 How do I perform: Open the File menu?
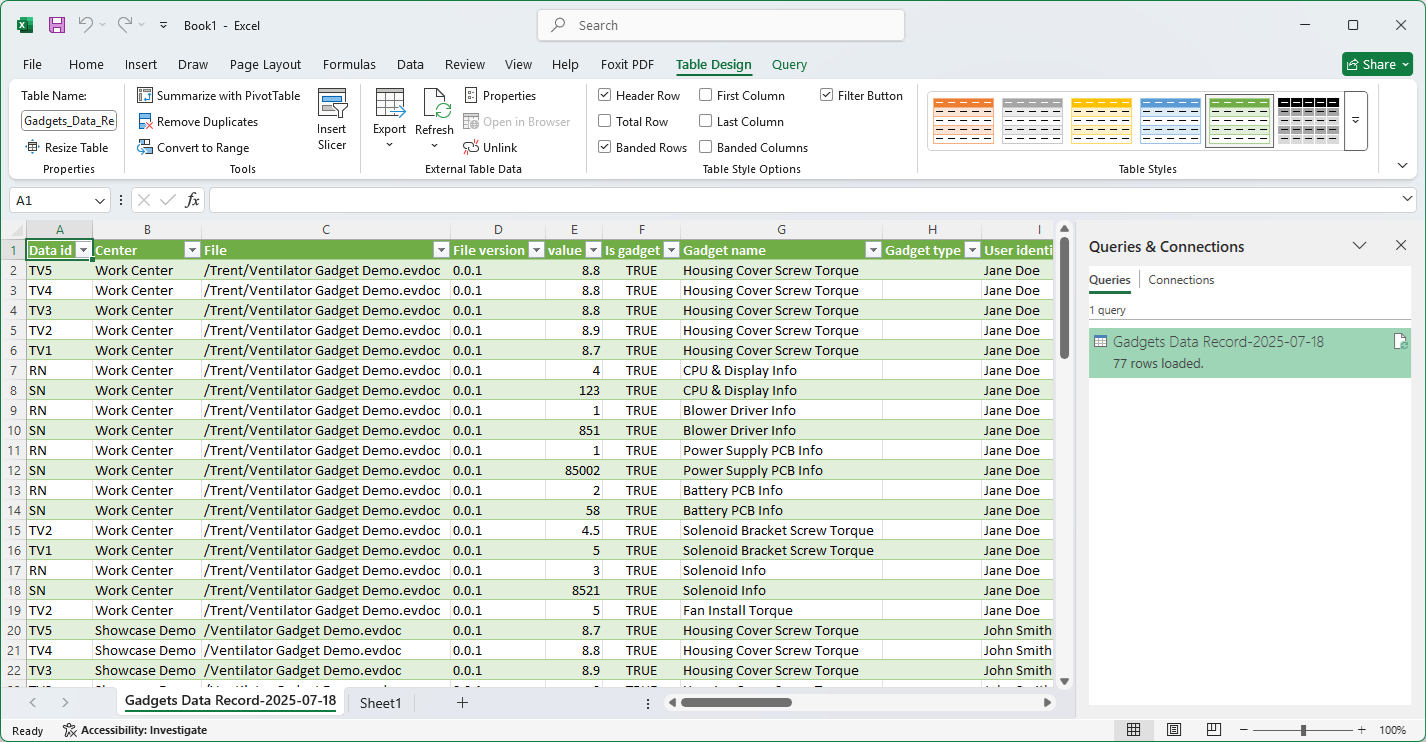[32, 65]
